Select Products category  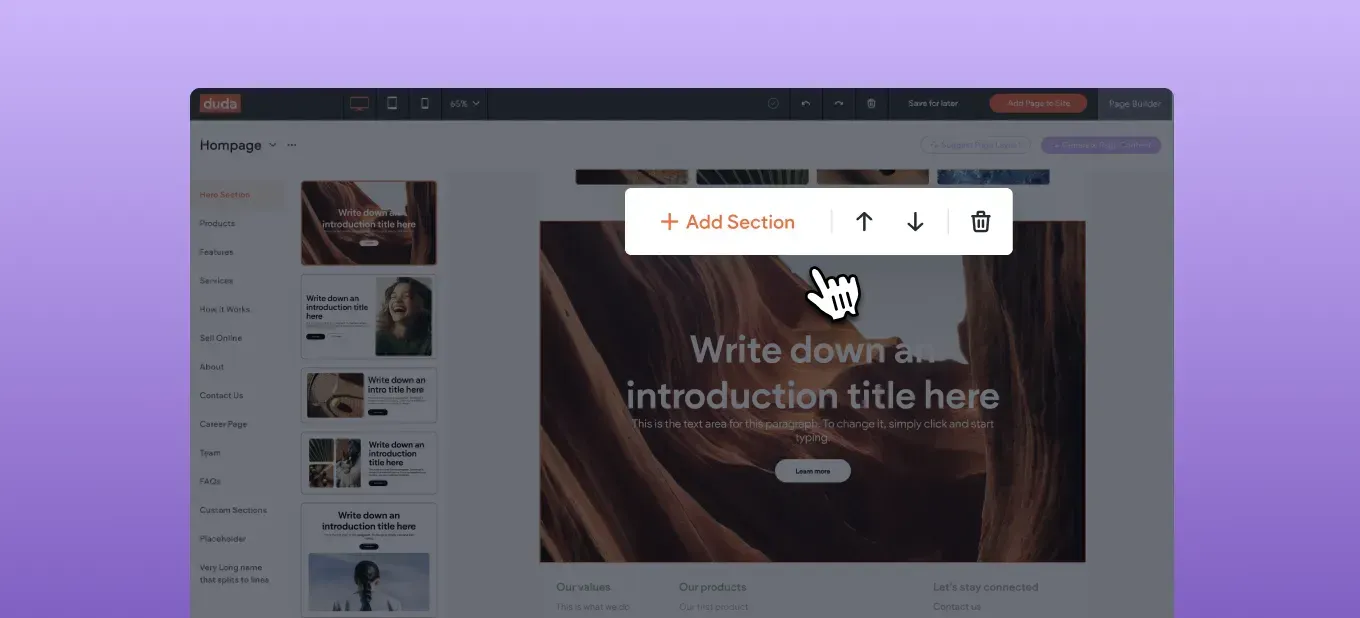[217, 223]
